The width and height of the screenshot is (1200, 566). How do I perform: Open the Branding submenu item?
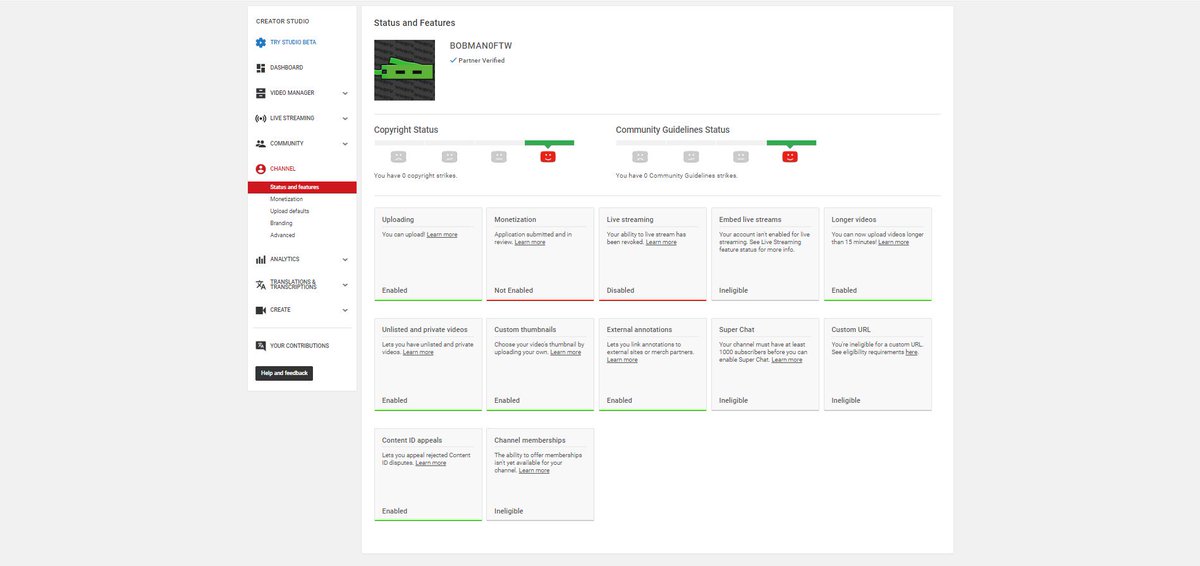(x=281, y=223)
